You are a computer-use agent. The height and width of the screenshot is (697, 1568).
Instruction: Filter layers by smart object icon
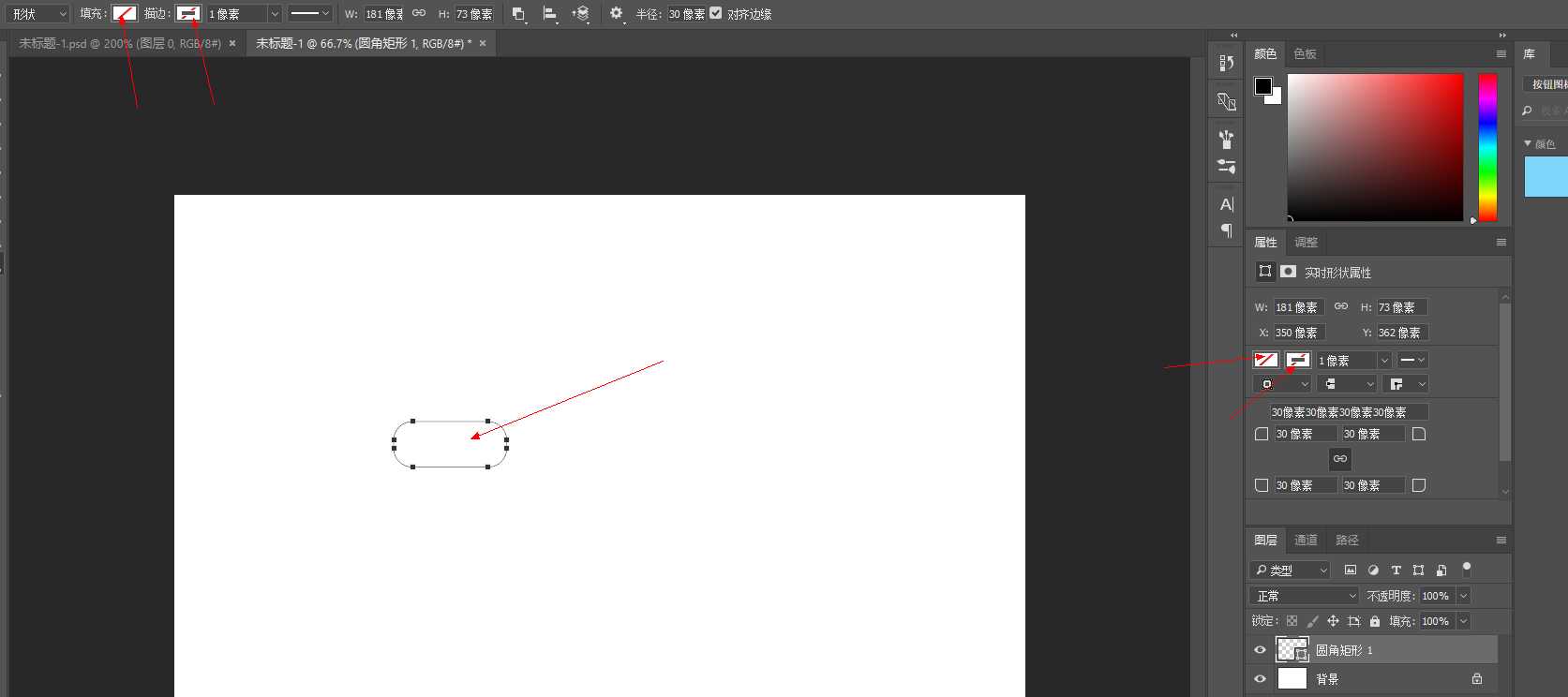(1441, 570)
